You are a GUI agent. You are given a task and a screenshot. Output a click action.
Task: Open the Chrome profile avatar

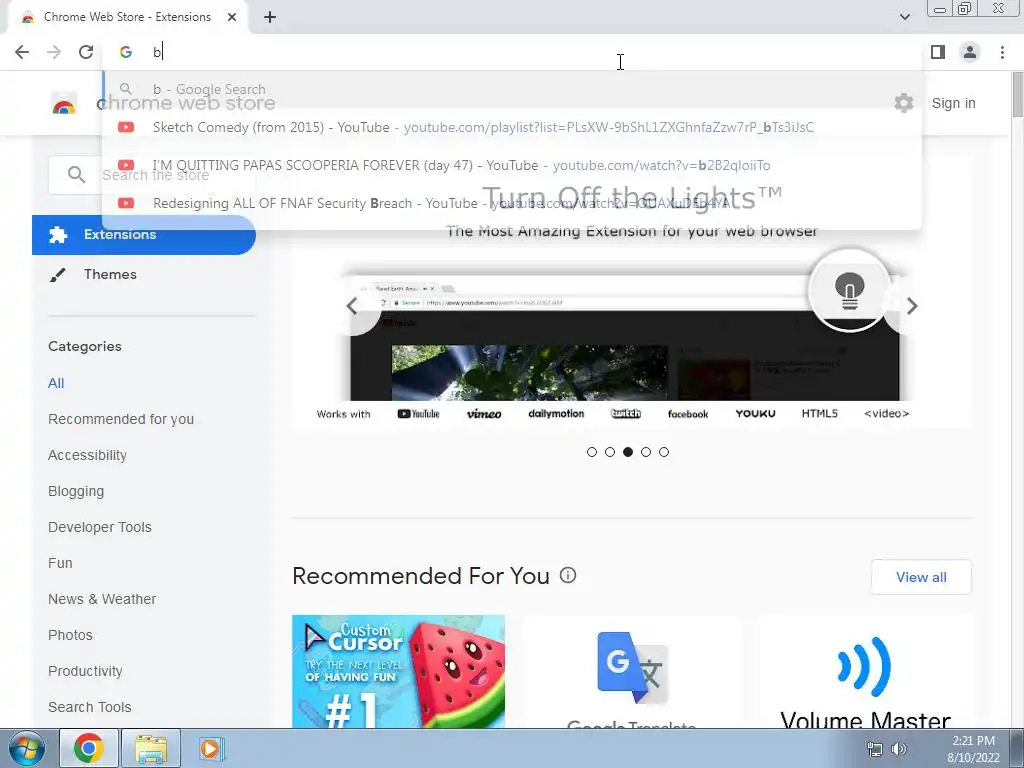970,52
